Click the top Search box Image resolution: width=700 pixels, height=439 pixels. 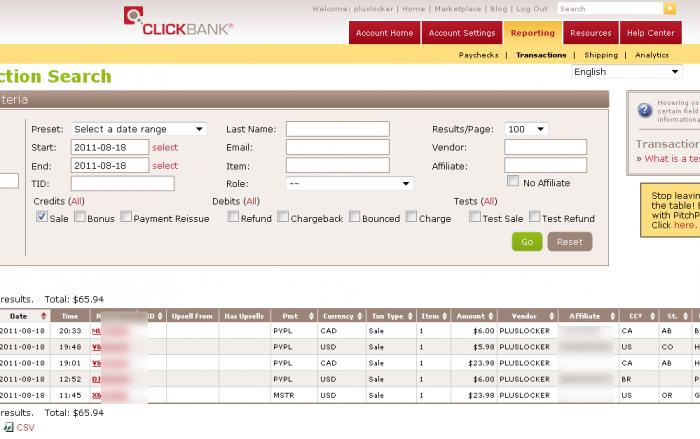click(610, 8)
